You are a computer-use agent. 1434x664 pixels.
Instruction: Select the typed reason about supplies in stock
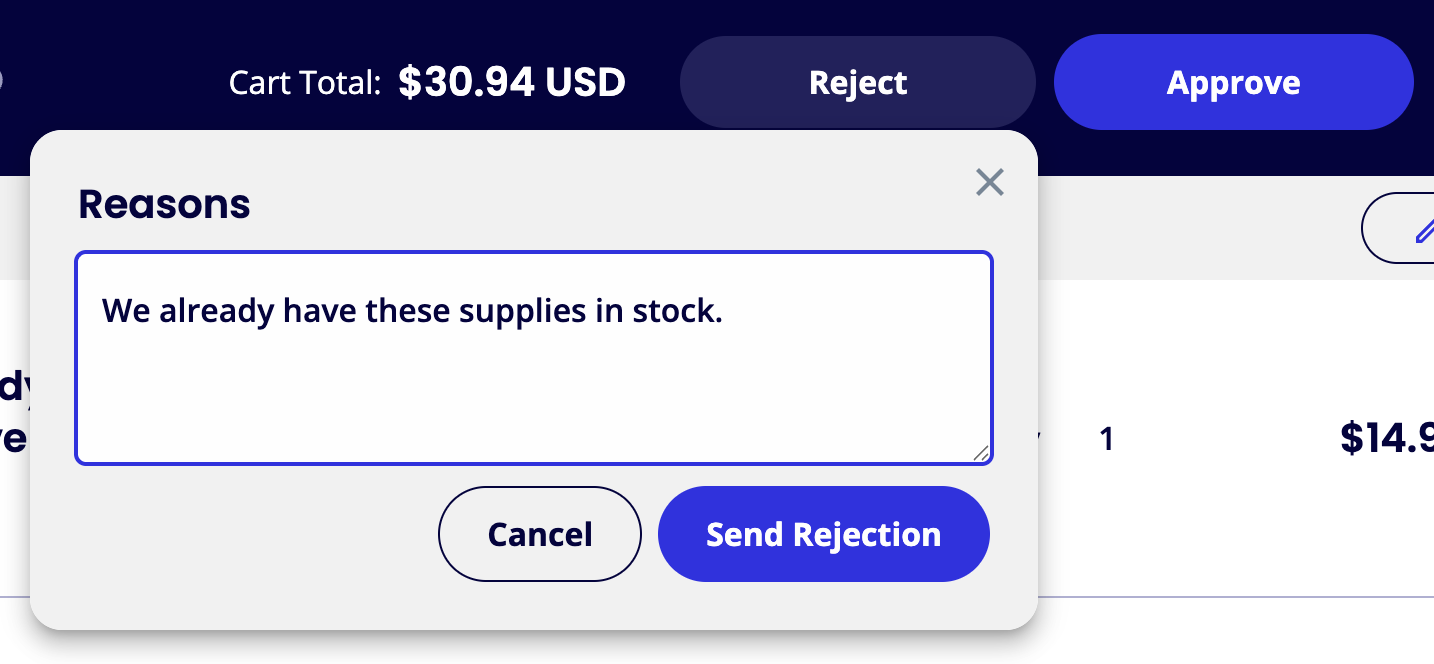[413, 310]
